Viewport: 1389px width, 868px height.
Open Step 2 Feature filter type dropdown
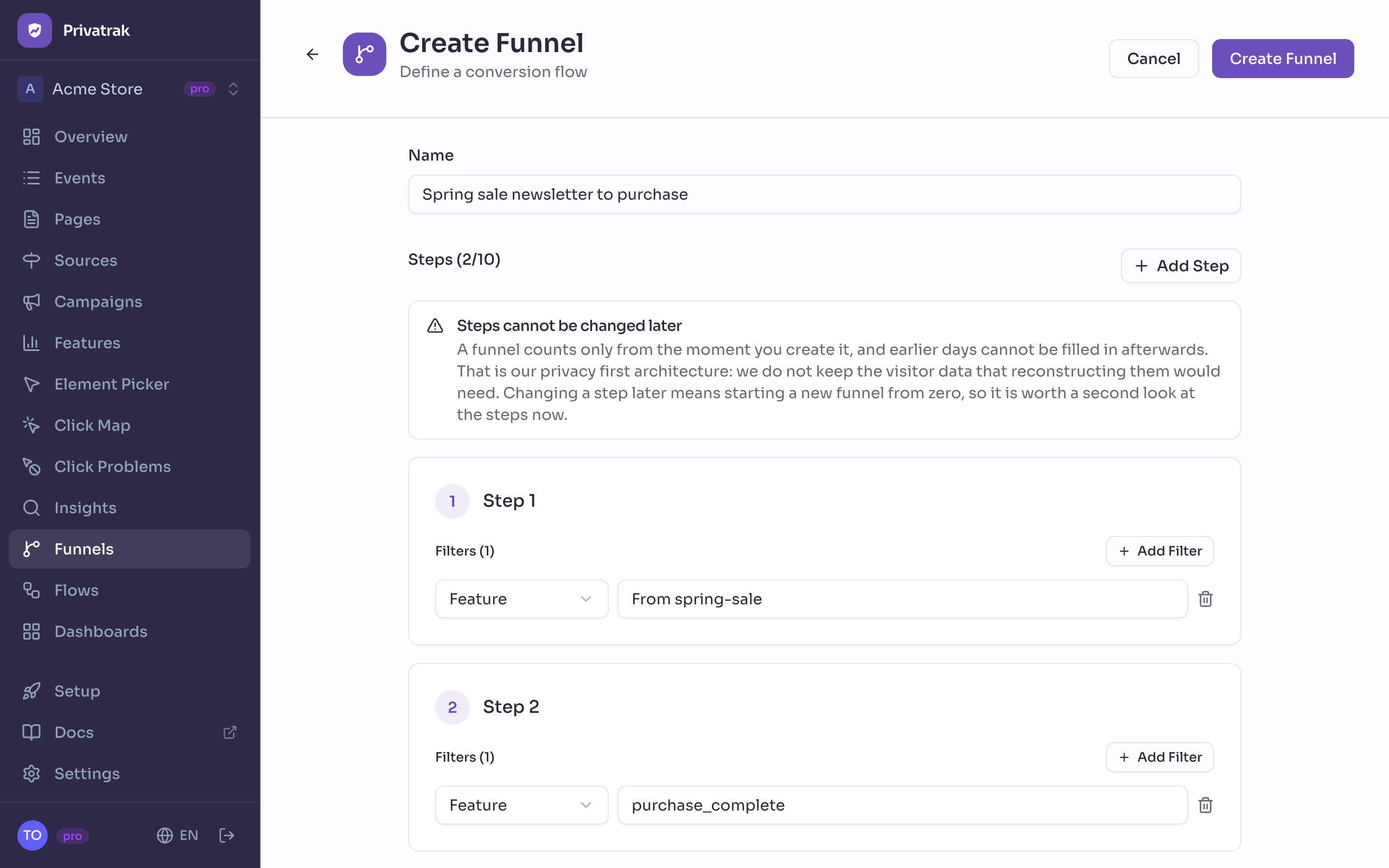click(521, 805)
